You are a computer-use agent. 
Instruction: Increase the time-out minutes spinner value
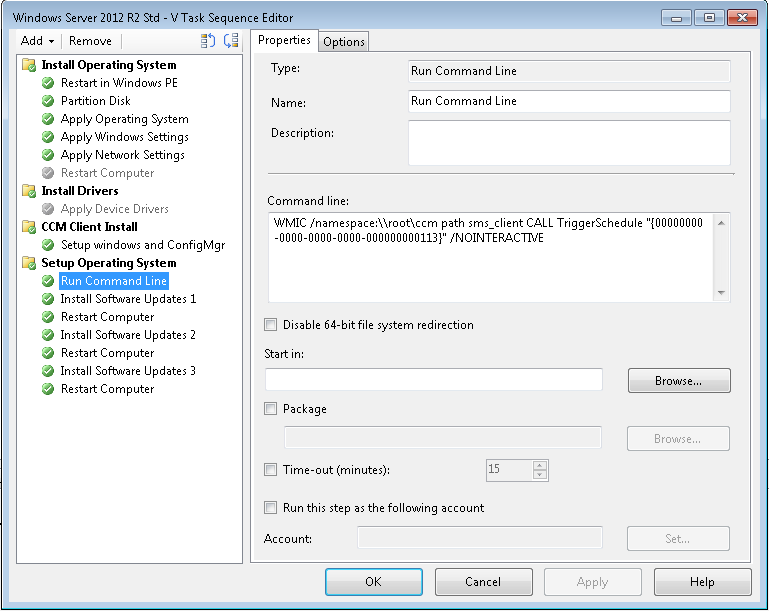click(x=539, y=465)
